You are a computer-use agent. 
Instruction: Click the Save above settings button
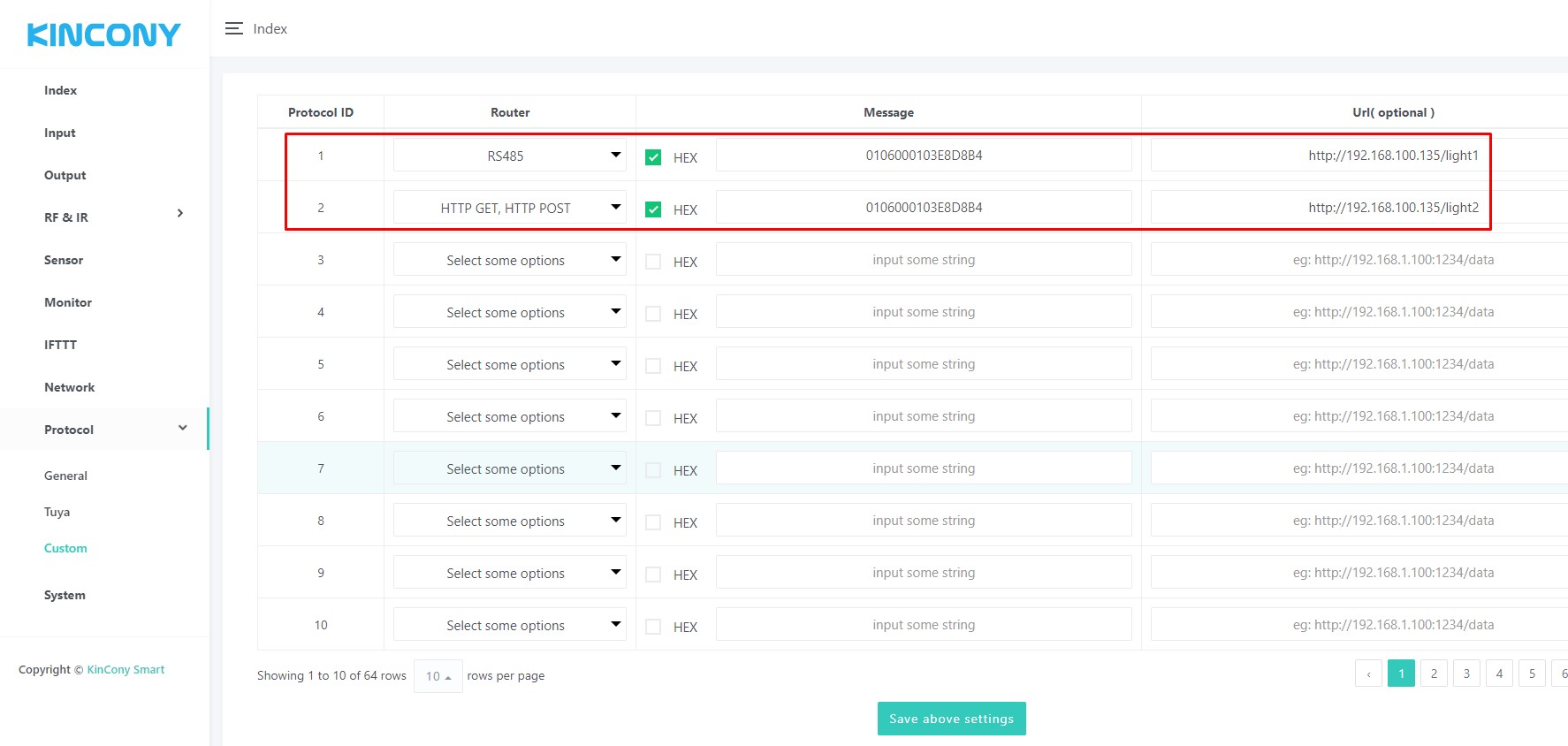point(951,719)
